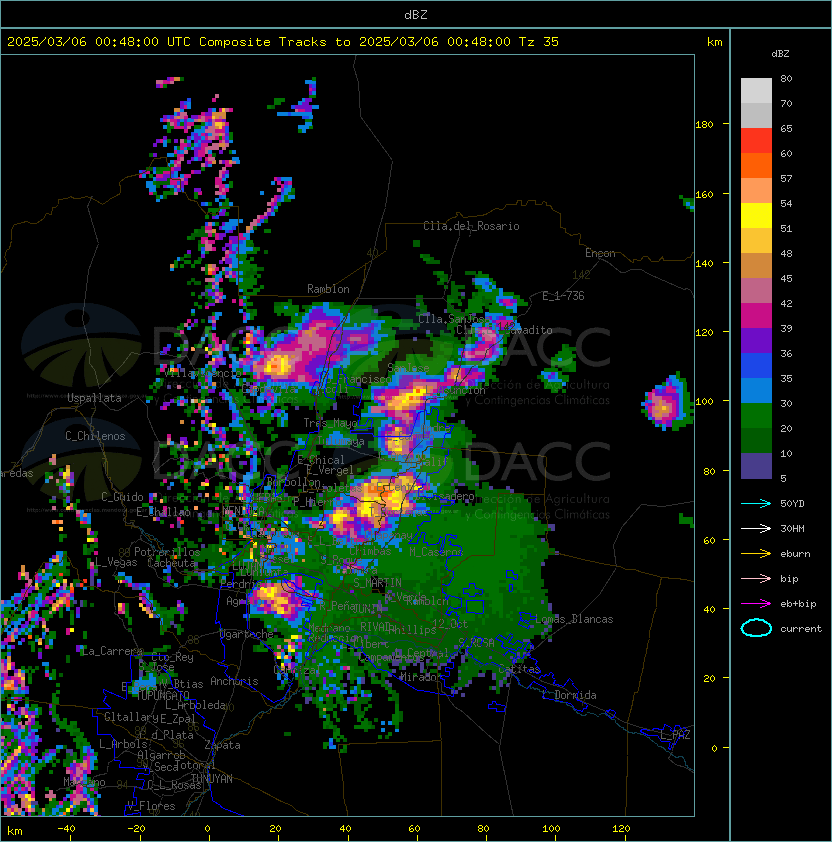
Task: Click the '180' tick on the vertical axis
Action: [x=704, y=125]
